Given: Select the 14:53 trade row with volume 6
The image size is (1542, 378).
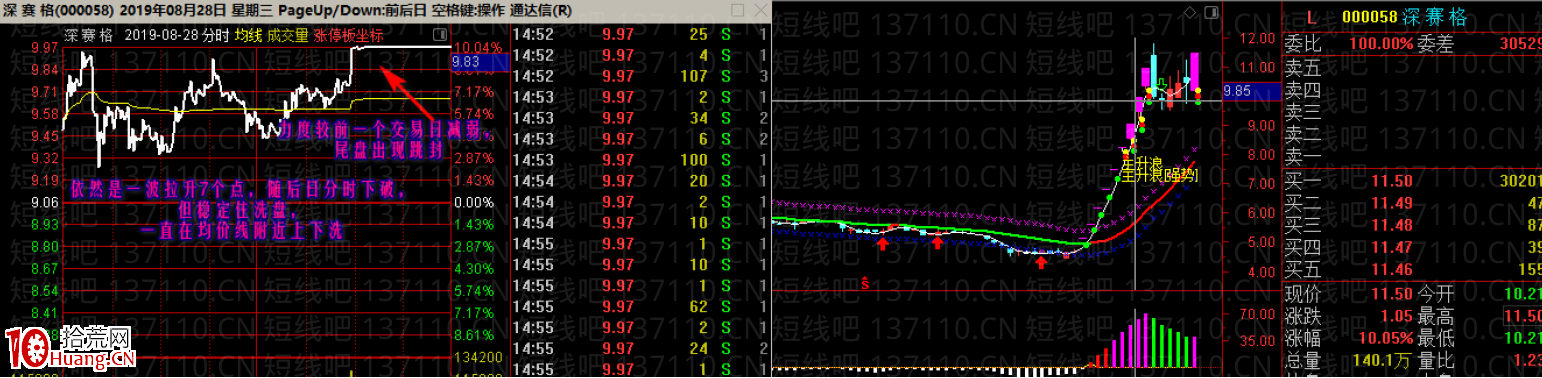Looking at the screenshot, I should tap(641, 139).
